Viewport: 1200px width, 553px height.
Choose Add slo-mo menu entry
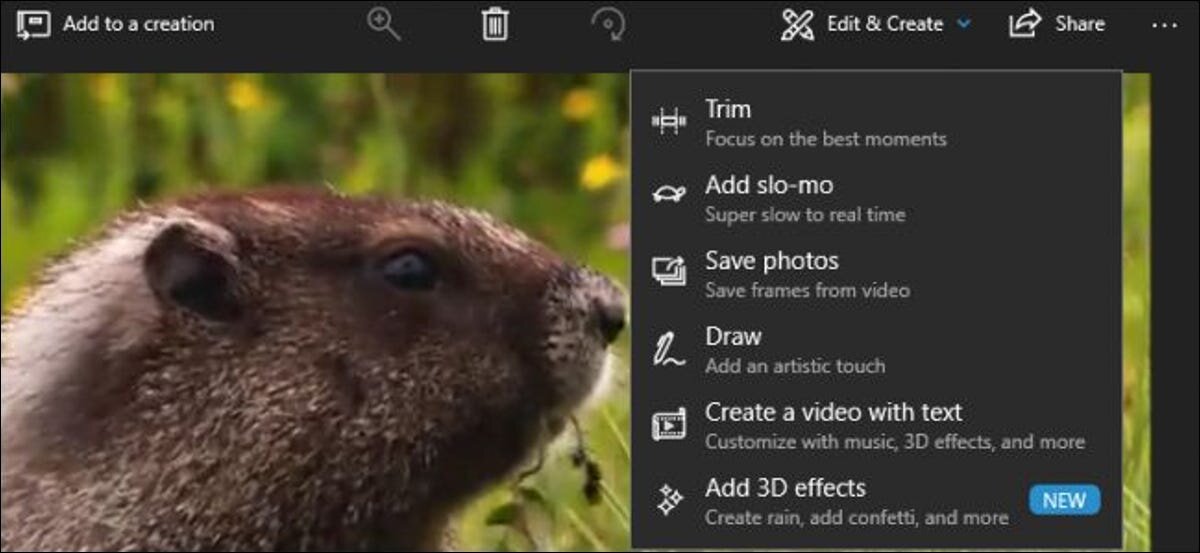(x=876, y=198)
